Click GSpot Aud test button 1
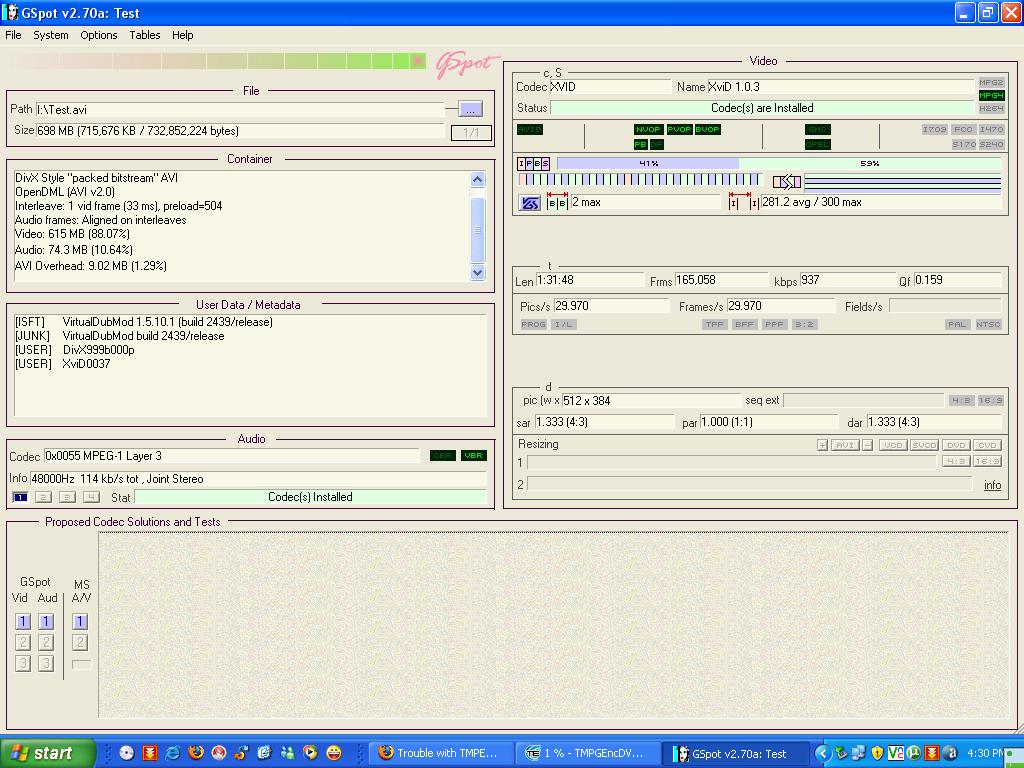This screenshot has width=1024, height=768. pos(46,622)
